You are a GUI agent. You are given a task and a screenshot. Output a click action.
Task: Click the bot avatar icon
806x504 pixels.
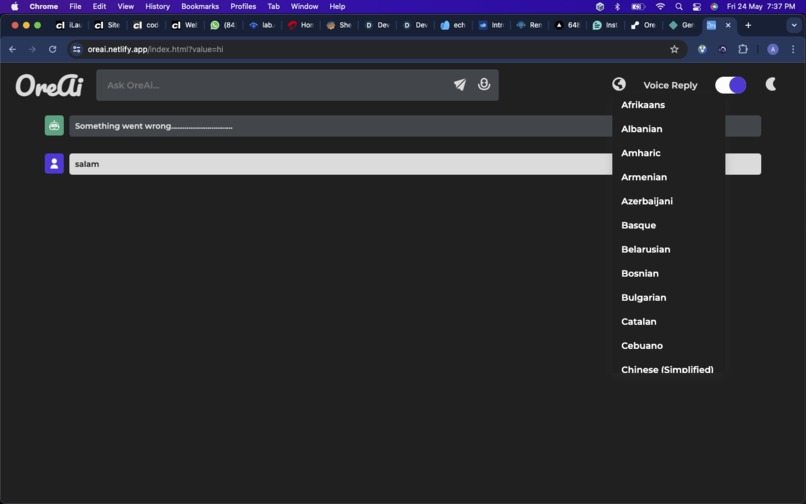(54, 125)
